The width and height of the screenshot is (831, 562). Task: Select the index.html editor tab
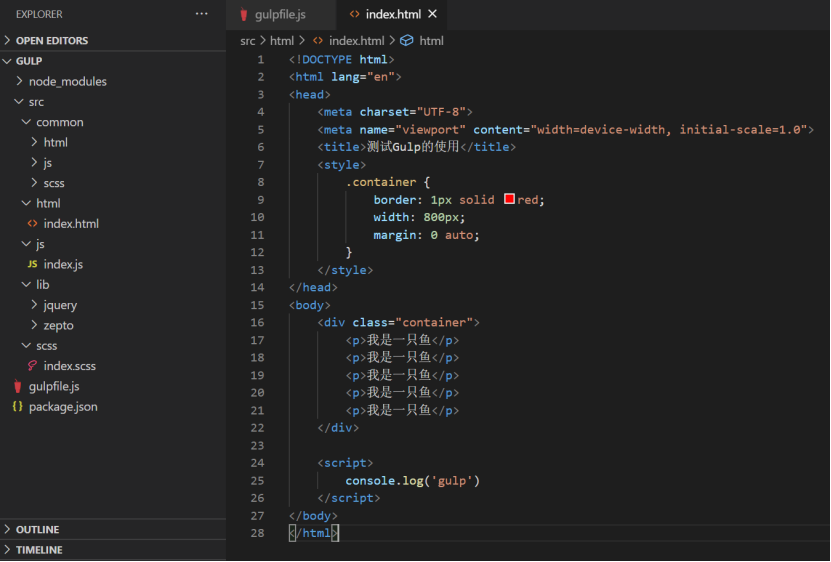tap(393, 14)
